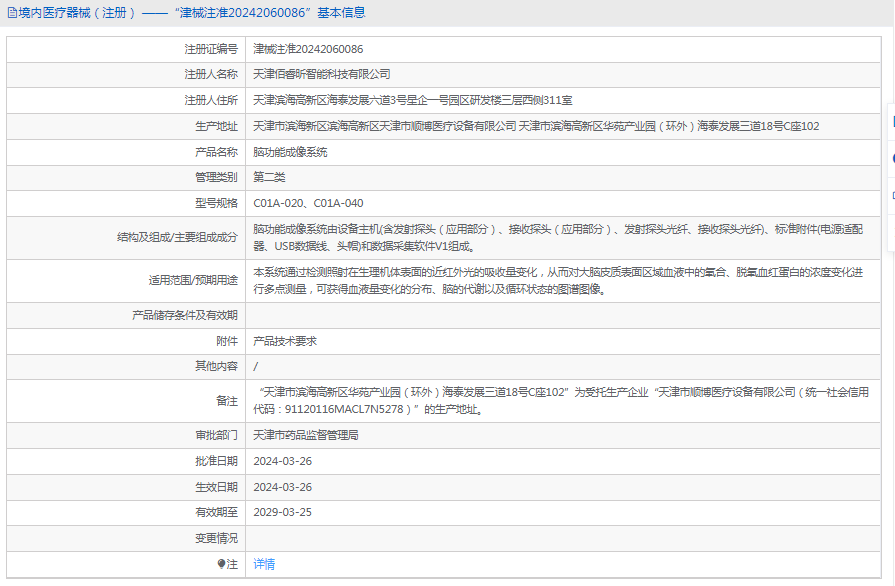The width and height of the screenshot is (895, 586).
Task: Select the 批准日期 value 2024-03-26
Action: tap(283, 461)
